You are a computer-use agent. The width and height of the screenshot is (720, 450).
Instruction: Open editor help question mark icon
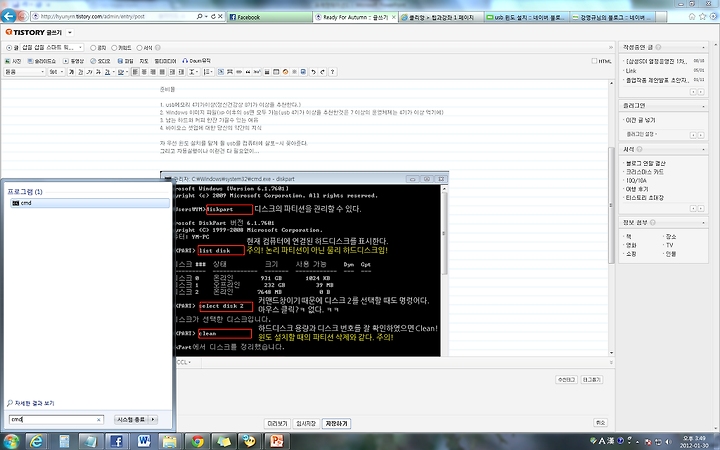click(x=332, y=72)
